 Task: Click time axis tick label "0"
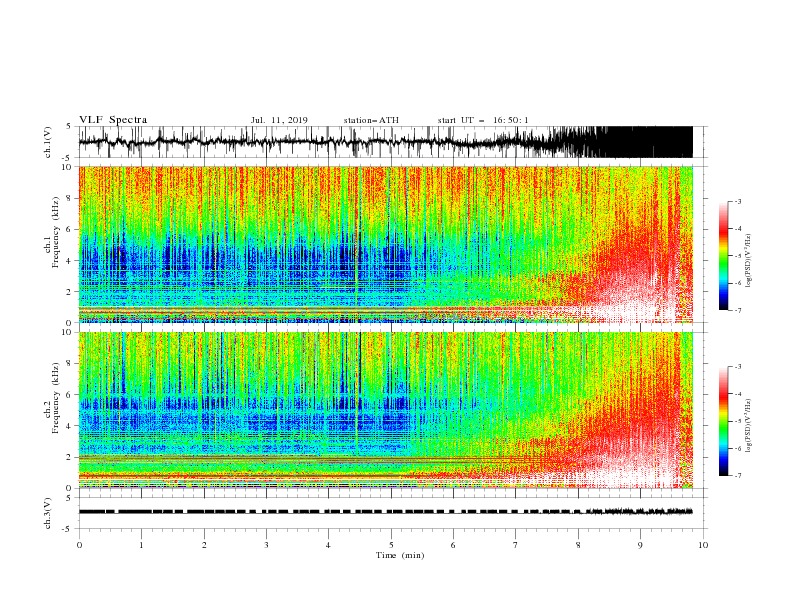tap(79, 545)
